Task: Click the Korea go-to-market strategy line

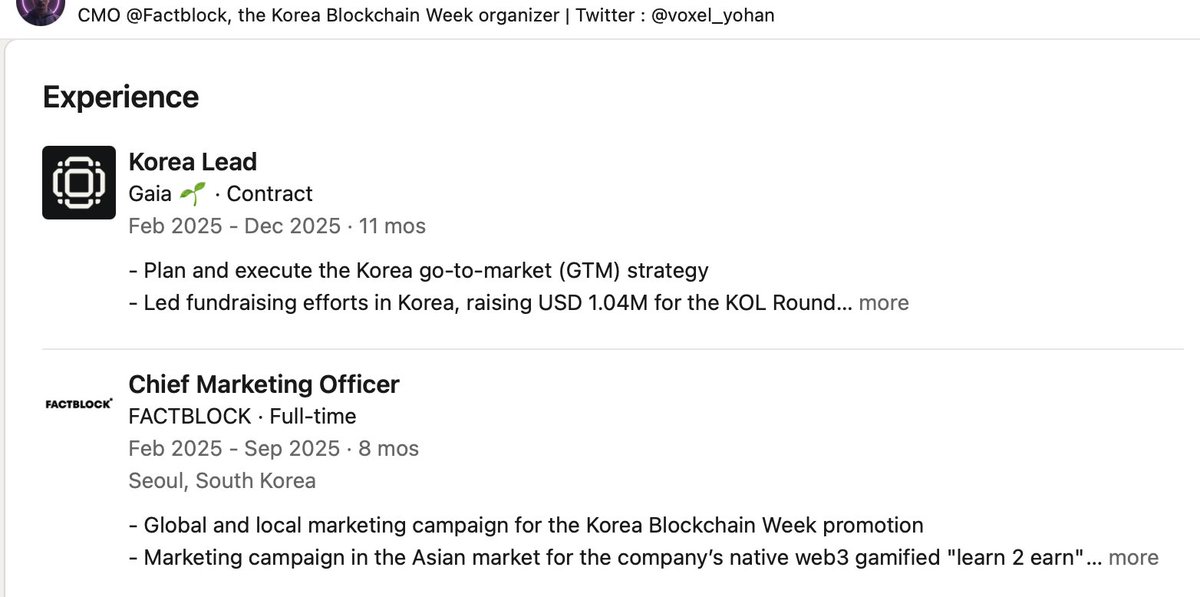Action: click(419, 270)
